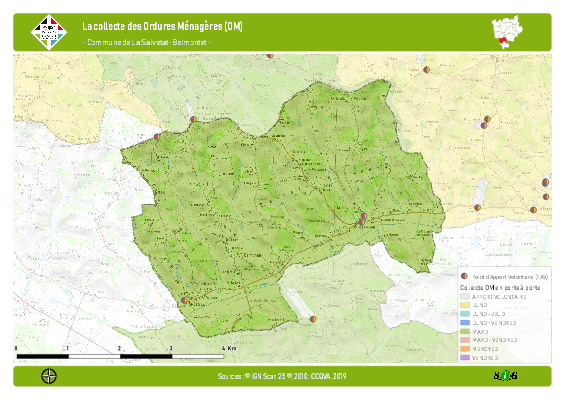This screenshot has width=565, height=400.
Task: Click the 'MARDI - VENDREDI' legend label
Action: pos(495,340)
